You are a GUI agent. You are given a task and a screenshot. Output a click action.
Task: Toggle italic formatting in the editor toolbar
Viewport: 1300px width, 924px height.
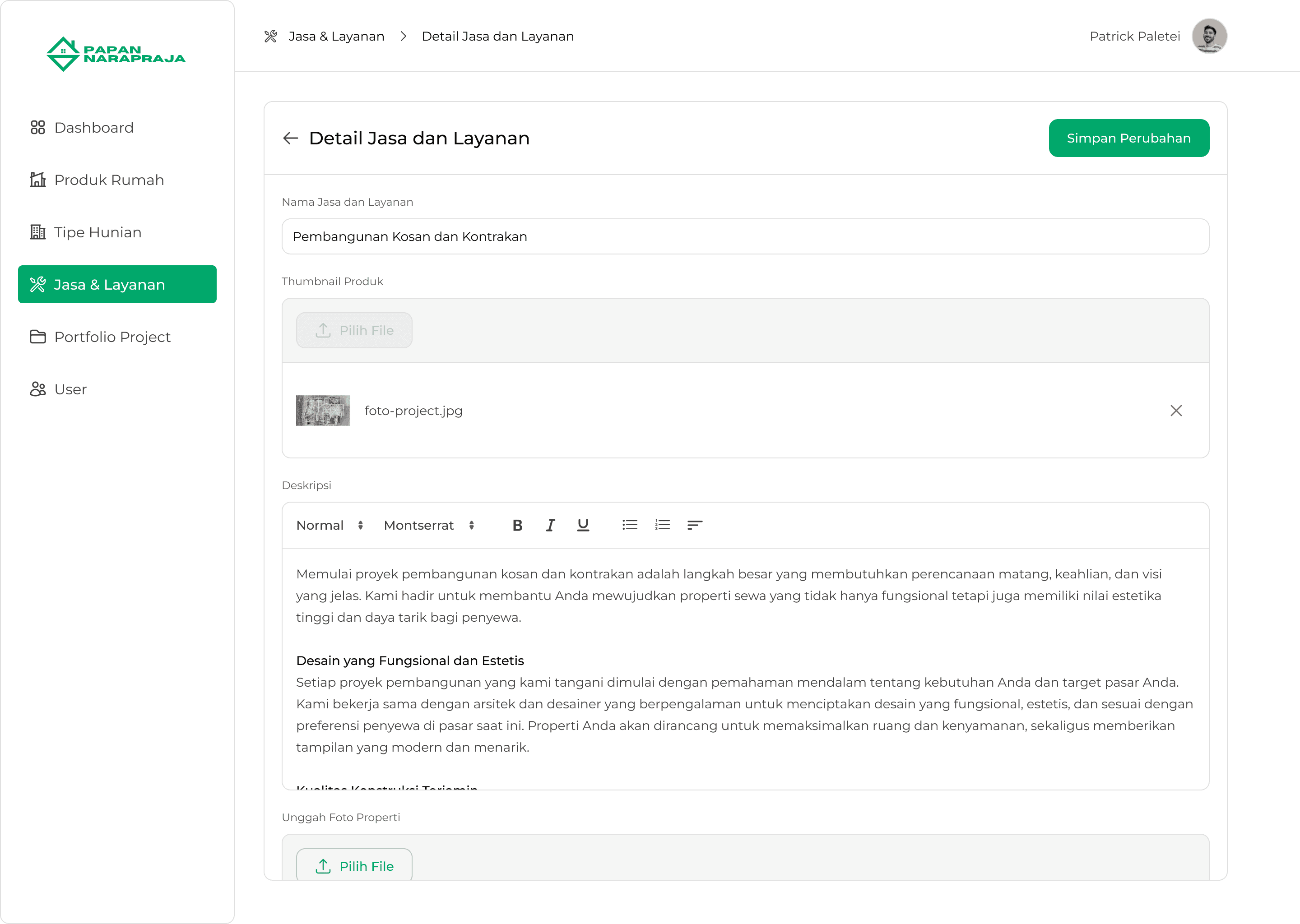click(x=550, y=525)
